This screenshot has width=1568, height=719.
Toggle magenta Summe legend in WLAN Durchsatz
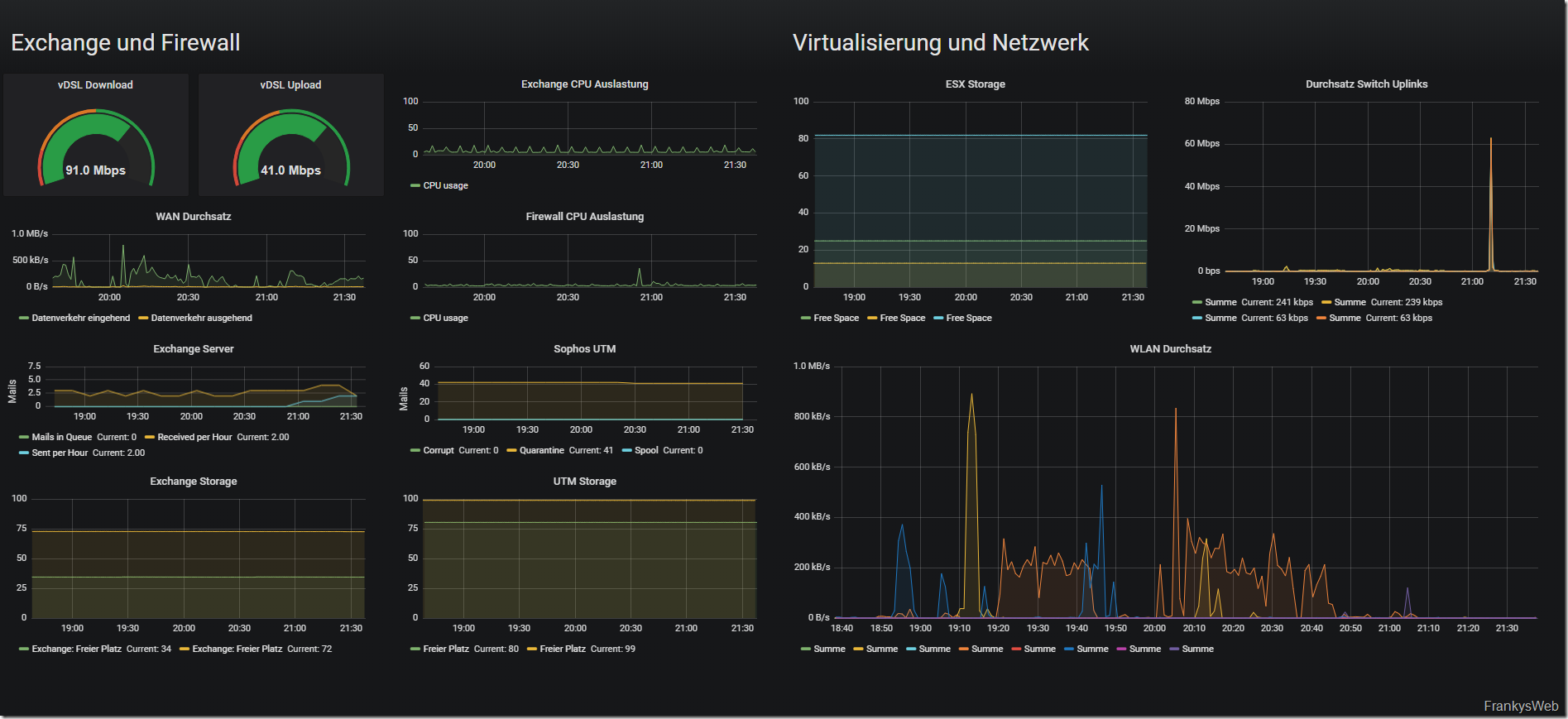[x=1144, y=649]
